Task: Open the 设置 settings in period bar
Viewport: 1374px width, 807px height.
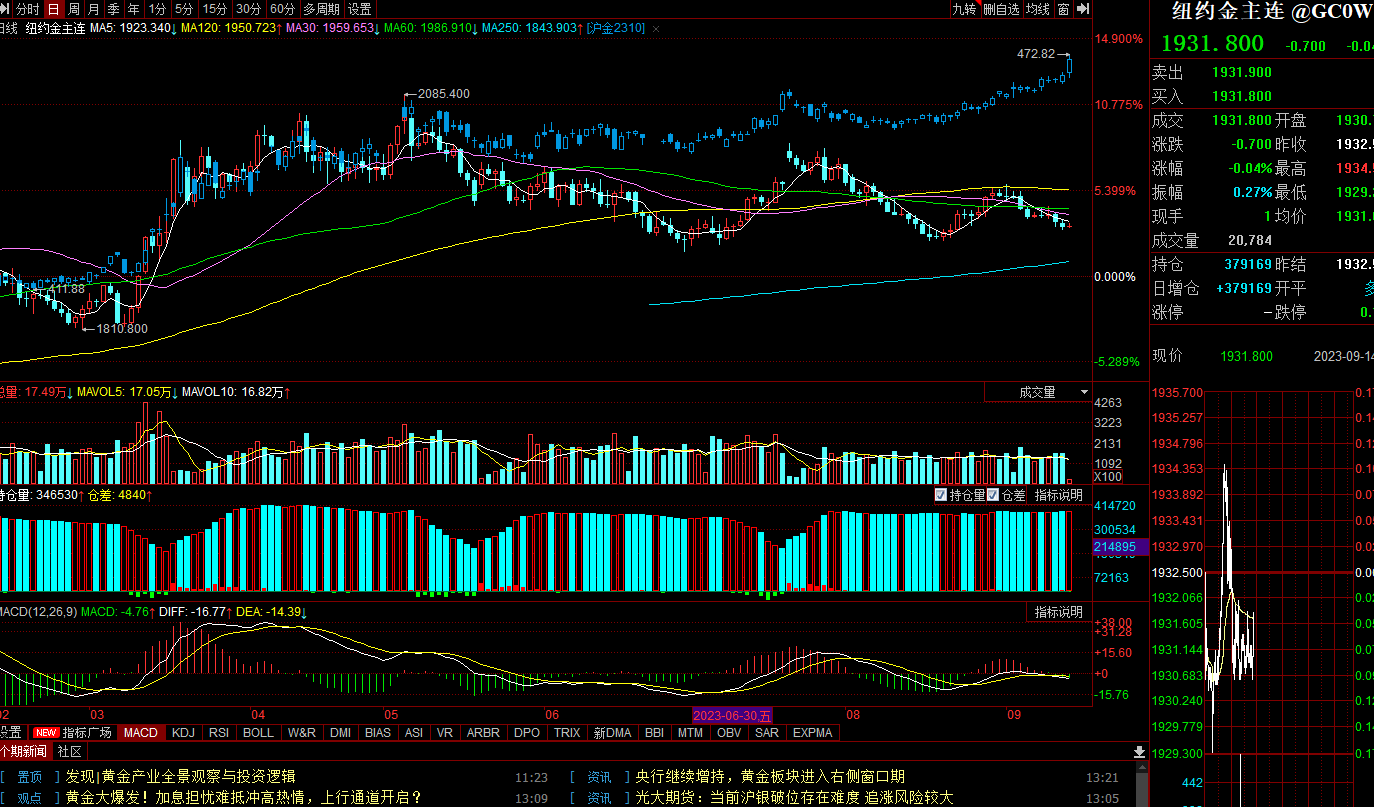Action: point(360,9)
